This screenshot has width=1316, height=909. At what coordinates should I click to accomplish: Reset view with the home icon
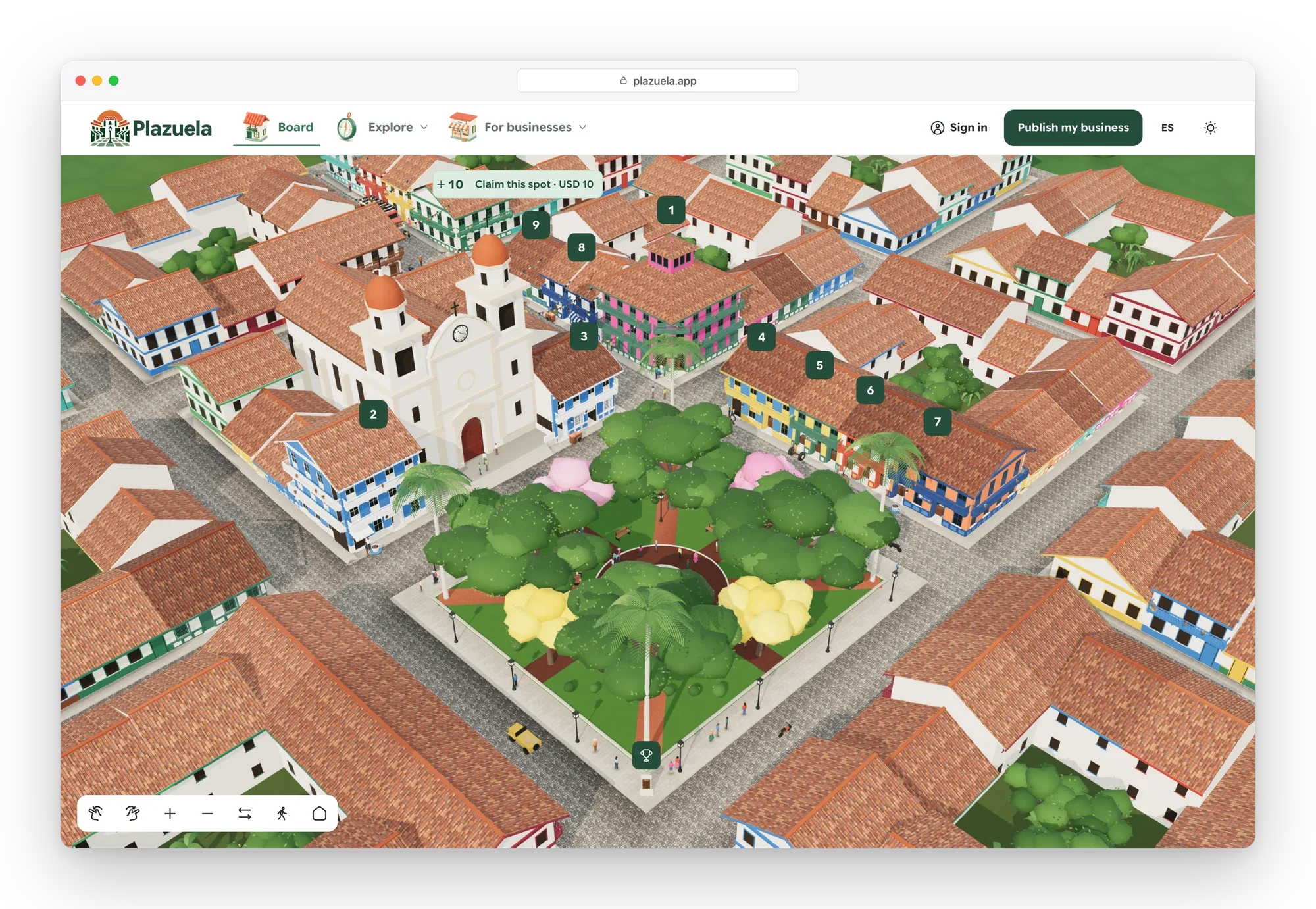pyautogui.click(x=319, y=814)
